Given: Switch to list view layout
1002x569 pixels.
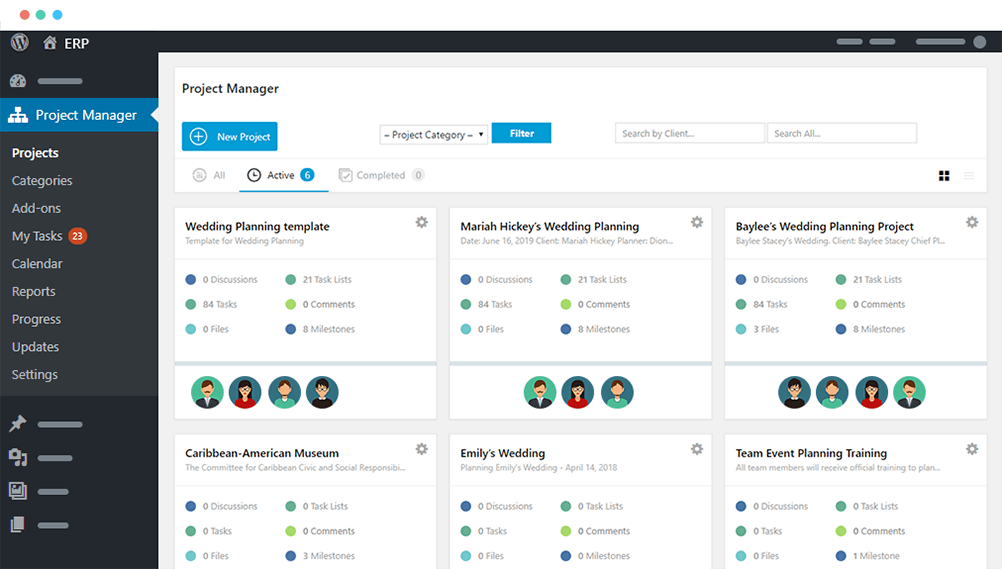Looking at the screenshot, I should [969, 176].
